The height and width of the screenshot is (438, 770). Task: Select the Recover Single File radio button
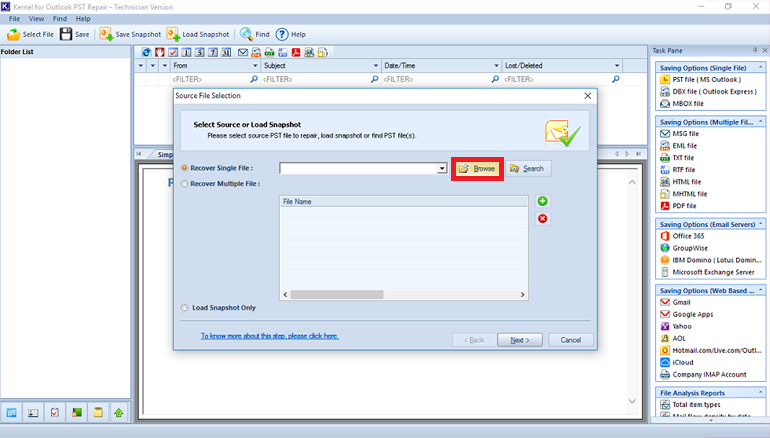184,169
